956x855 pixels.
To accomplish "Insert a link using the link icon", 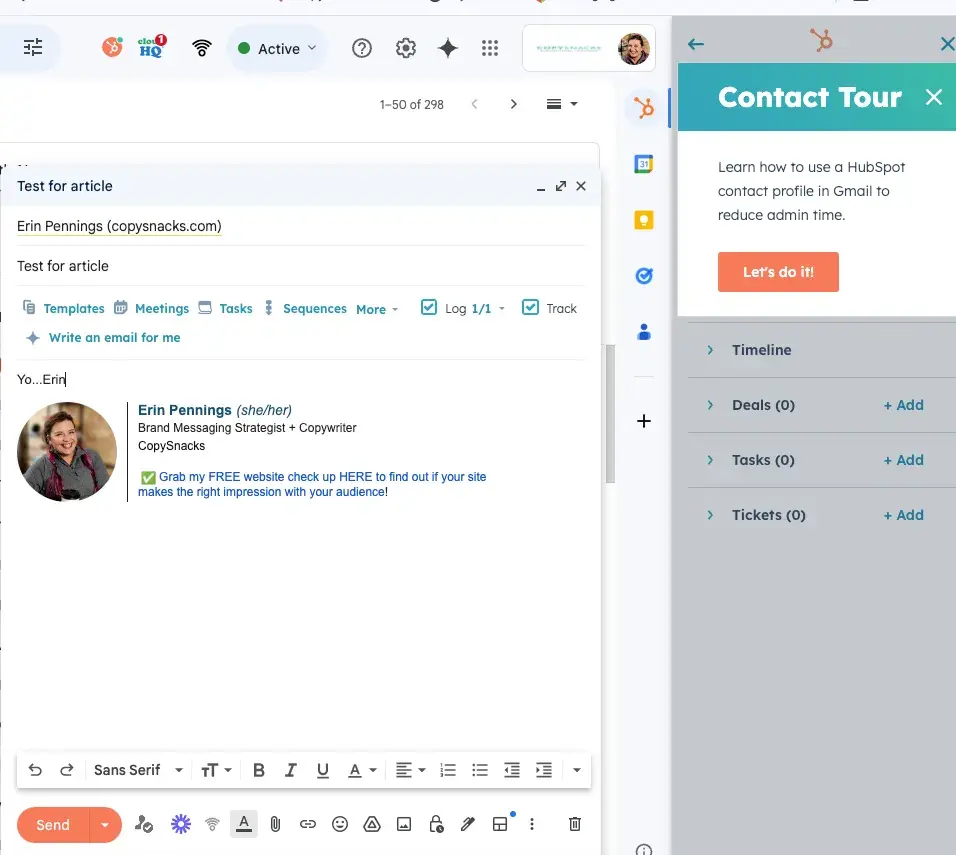I will 308,824.
